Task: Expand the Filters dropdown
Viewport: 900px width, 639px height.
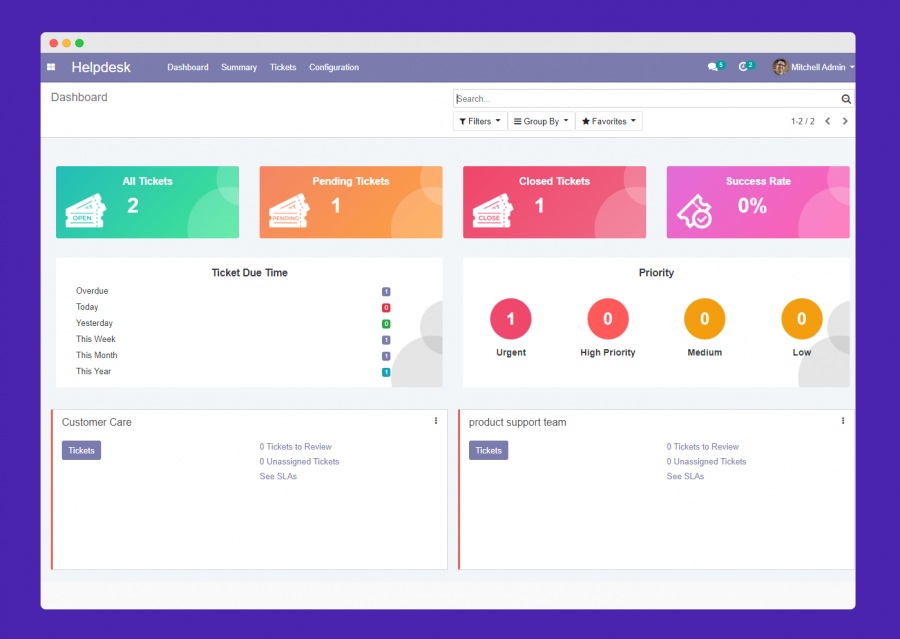Action: (480, 121)
